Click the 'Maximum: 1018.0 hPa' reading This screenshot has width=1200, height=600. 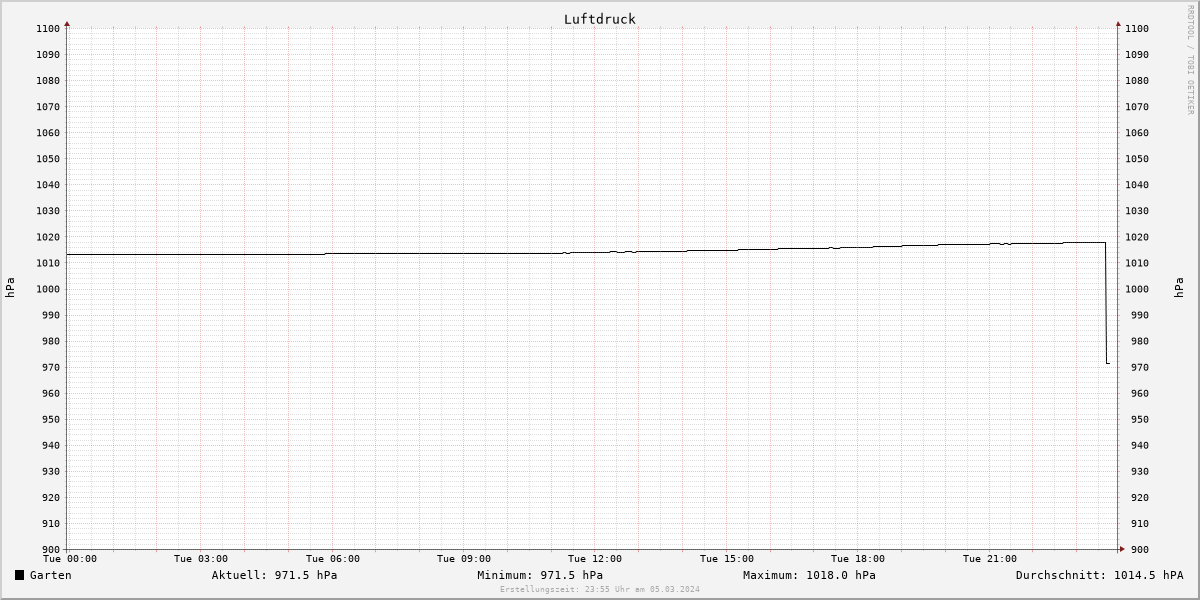click(810, 575)
